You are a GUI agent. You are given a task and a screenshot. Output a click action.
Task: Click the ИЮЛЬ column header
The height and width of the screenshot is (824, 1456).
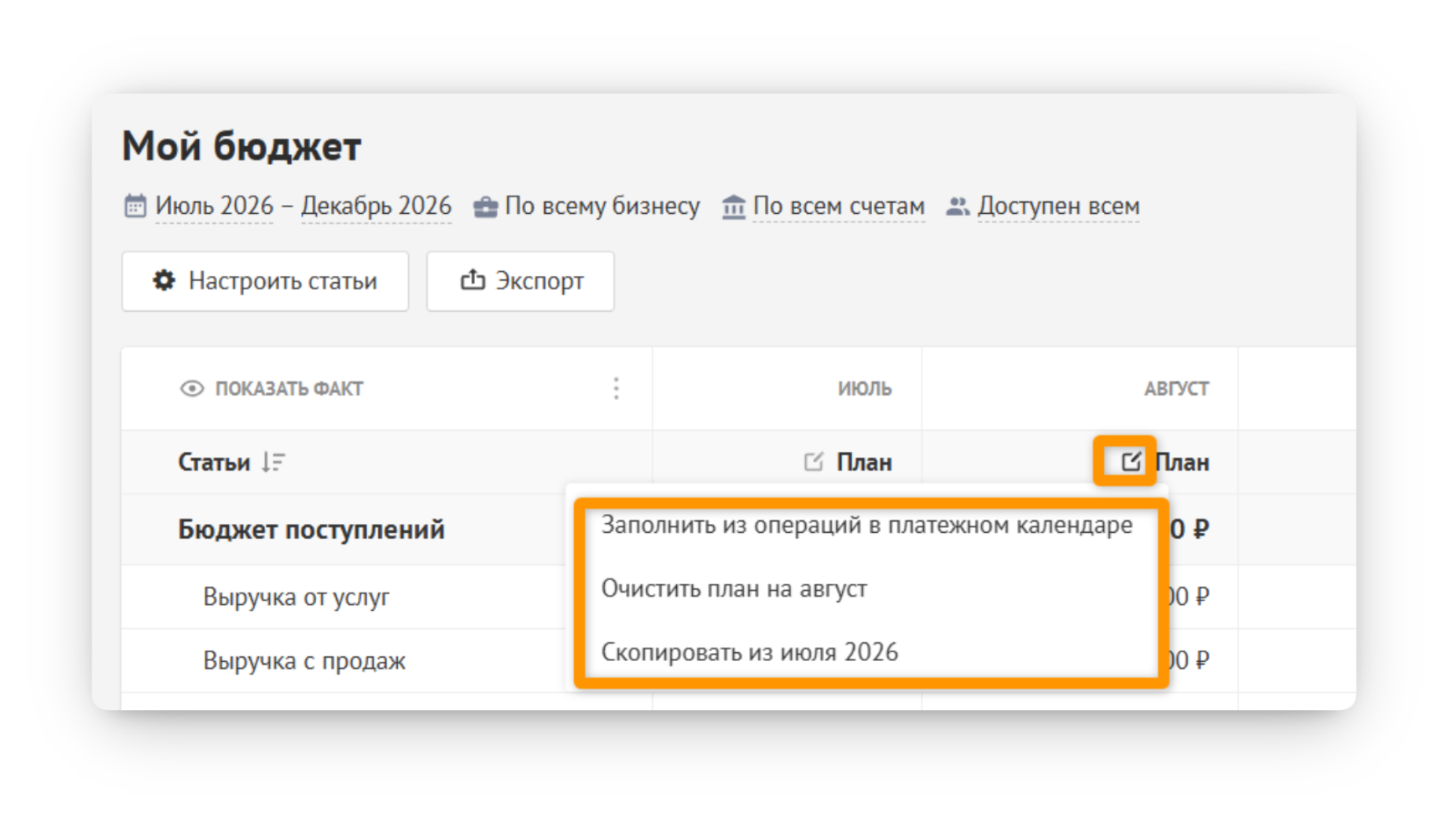[x=865, y=389]
